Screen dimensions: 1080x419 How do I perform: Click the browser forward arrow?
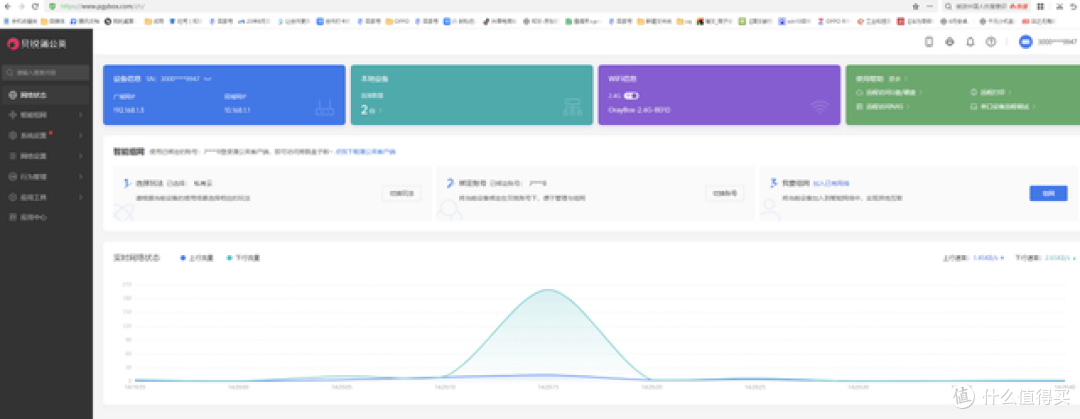[21, 6]
